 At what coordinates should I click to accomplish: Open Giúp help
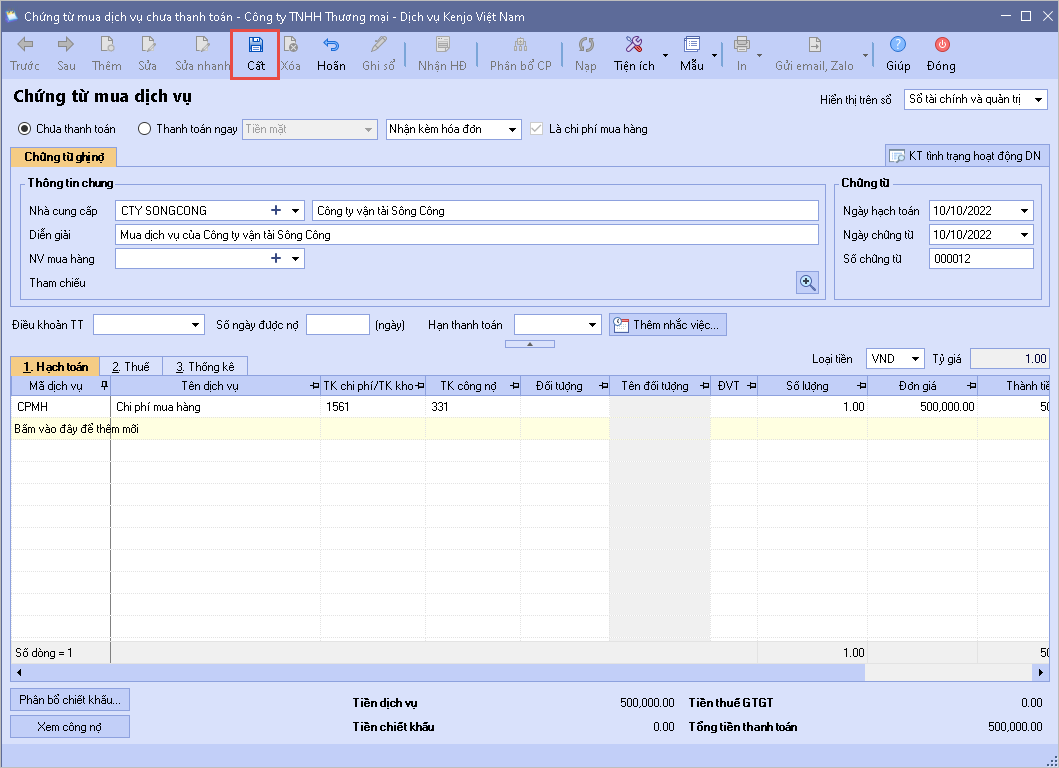point(898,54)
